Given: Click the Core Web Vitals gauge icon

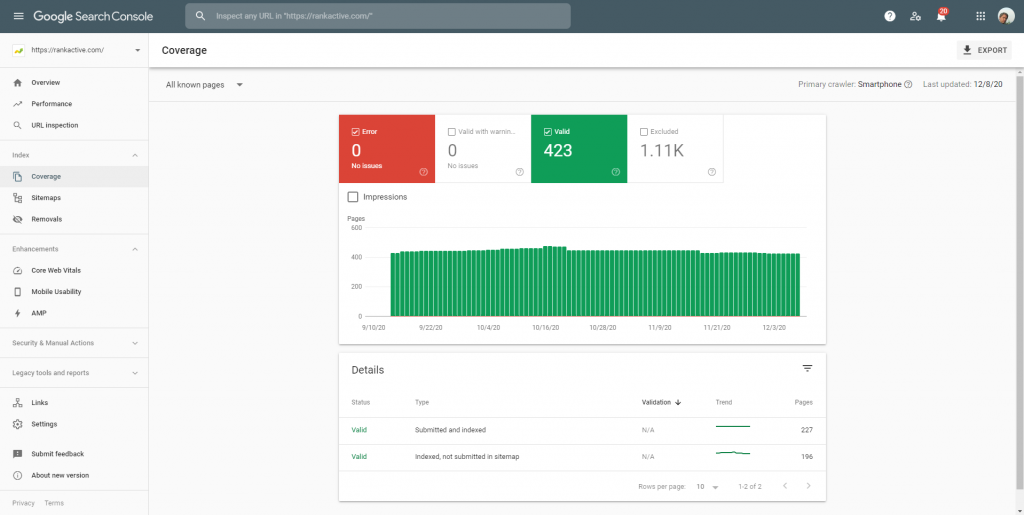Looking at the screenshot, I should tap(18, 270).
